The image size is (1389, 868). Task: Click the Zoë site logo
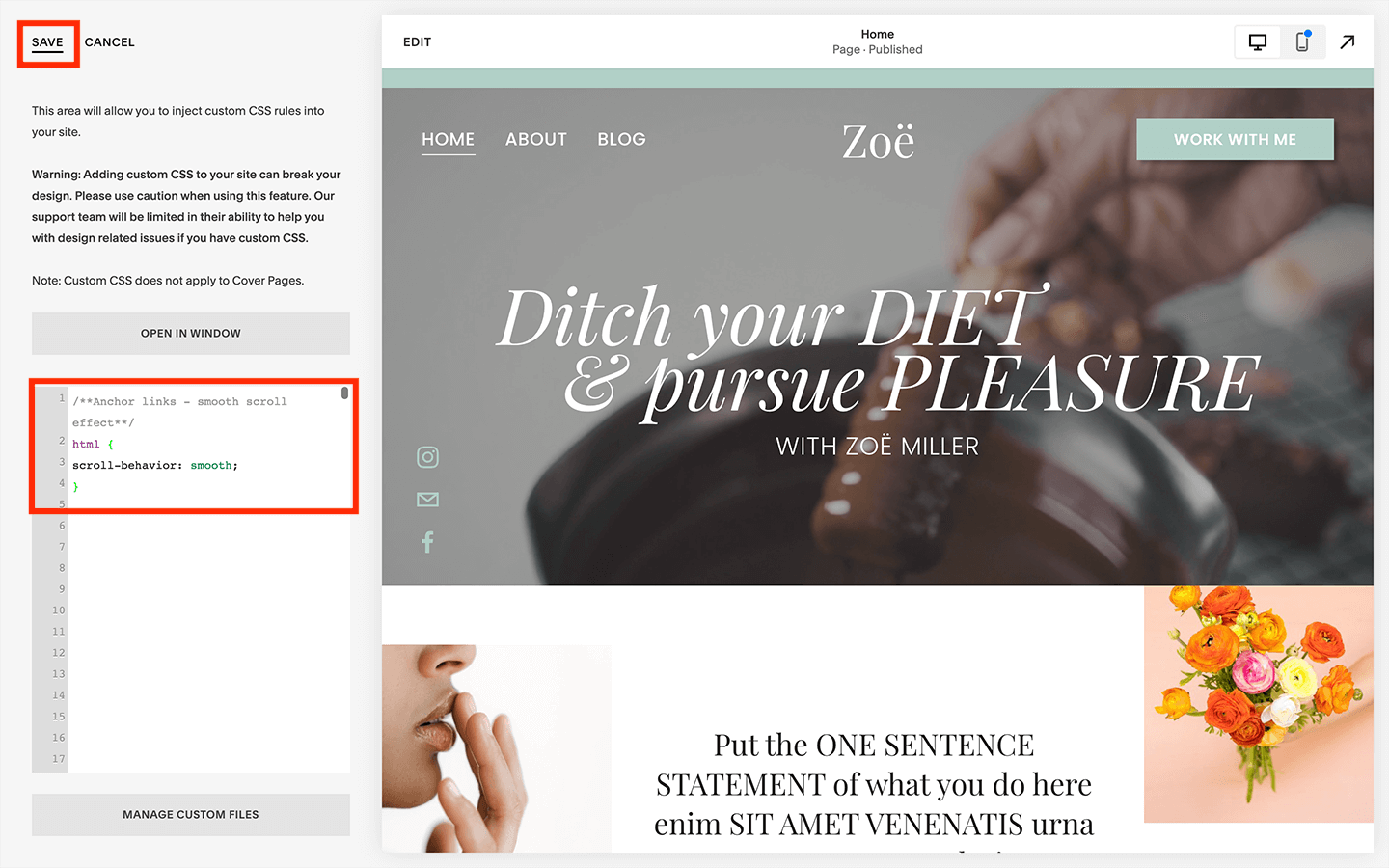(878, 142)
